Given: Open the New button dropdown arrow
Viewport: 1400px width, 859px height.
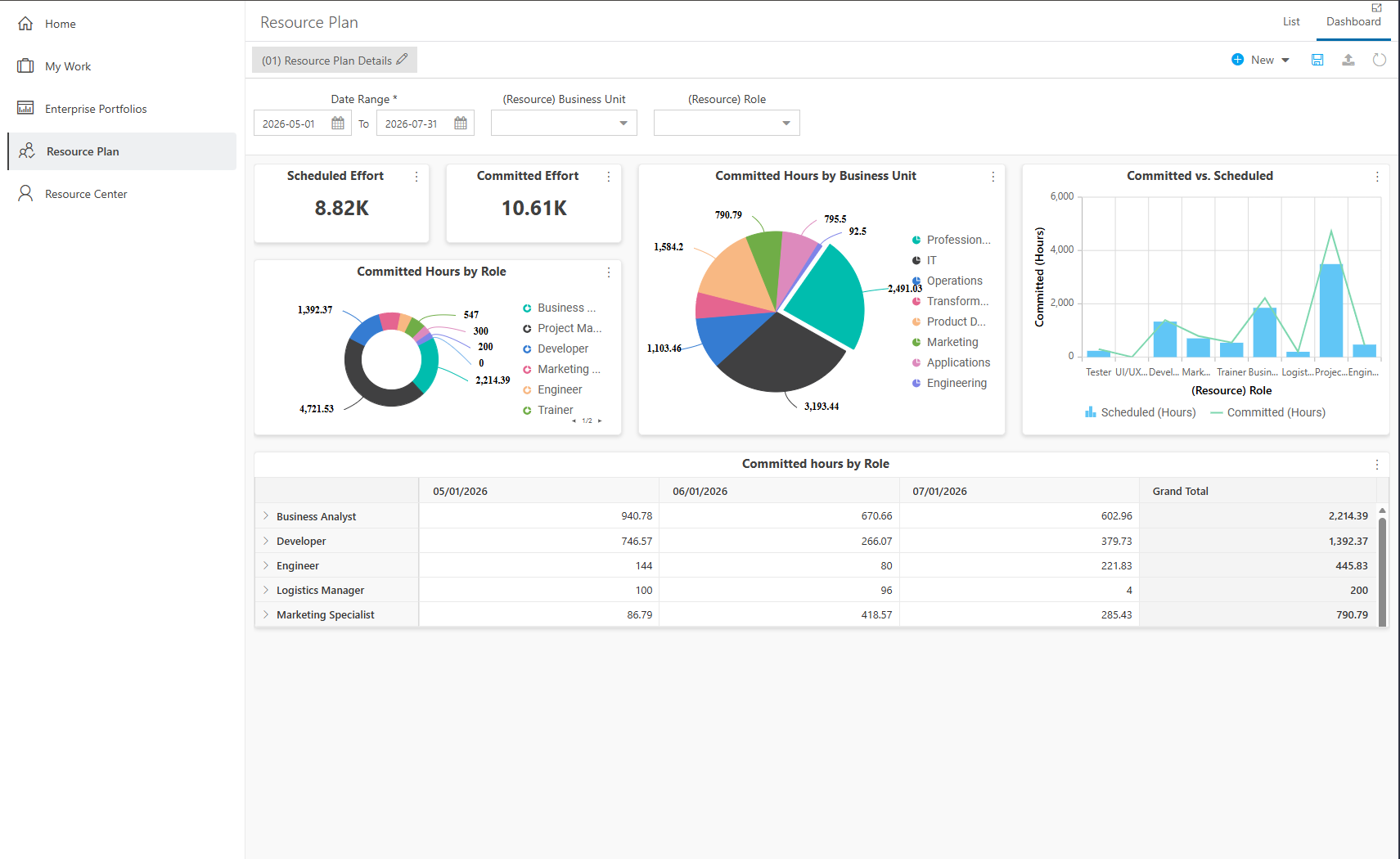Looking at the screenshot, I should [x=1285, y=61].
